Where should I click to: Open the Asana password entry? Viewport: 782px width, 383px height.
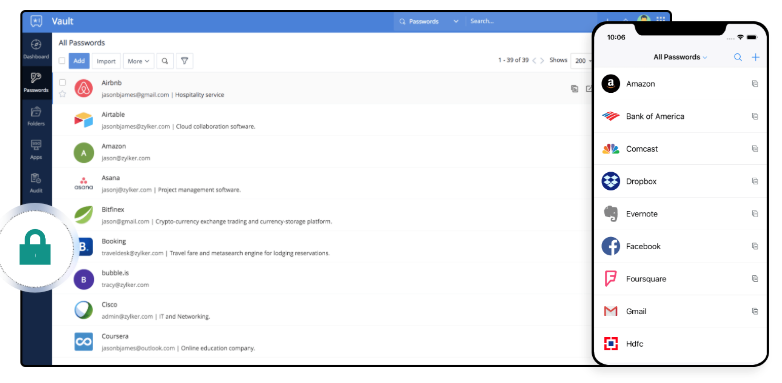[323, 184]
